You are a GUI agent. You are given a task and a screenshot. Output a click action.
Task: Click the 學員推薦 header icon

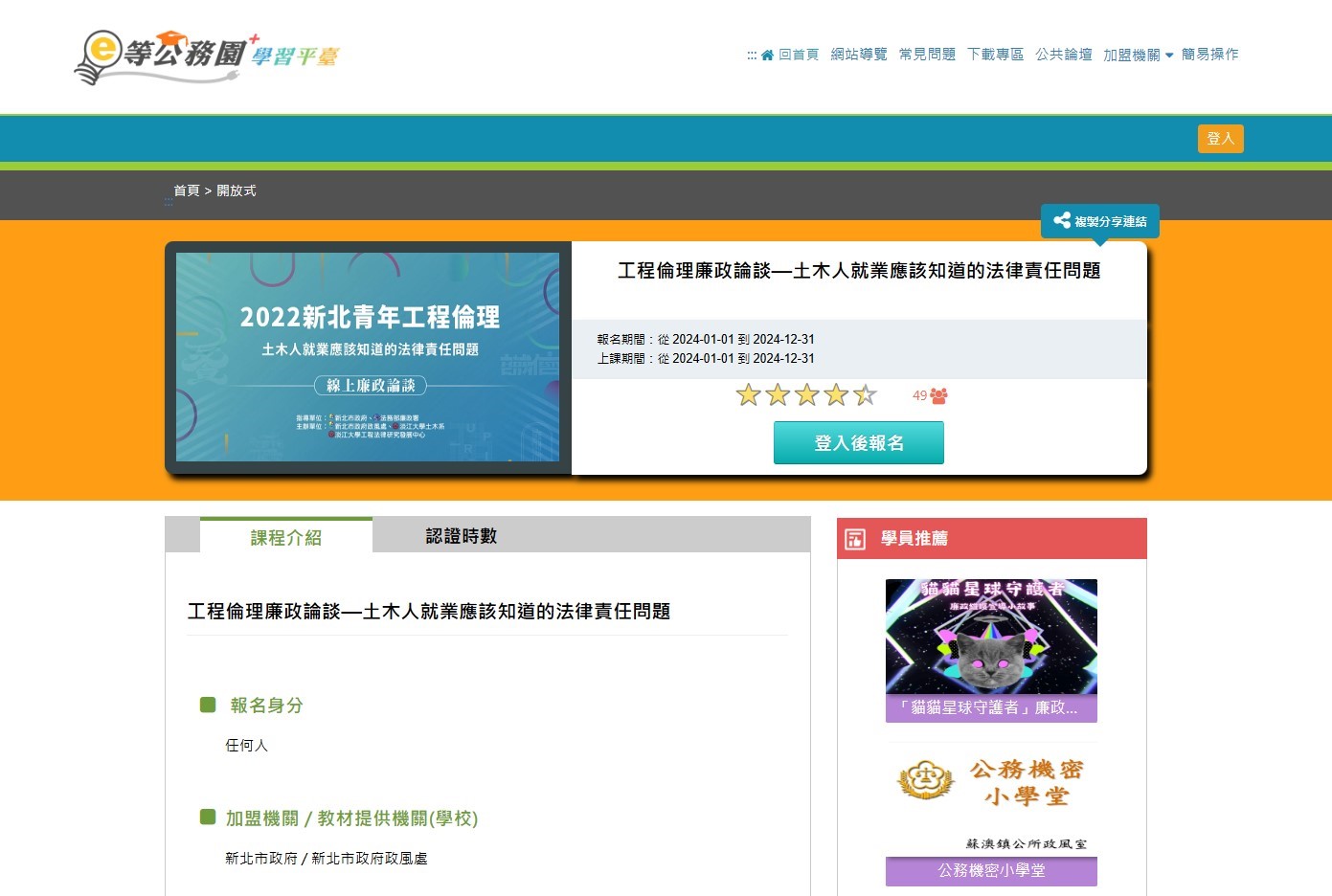click(855, 539)
